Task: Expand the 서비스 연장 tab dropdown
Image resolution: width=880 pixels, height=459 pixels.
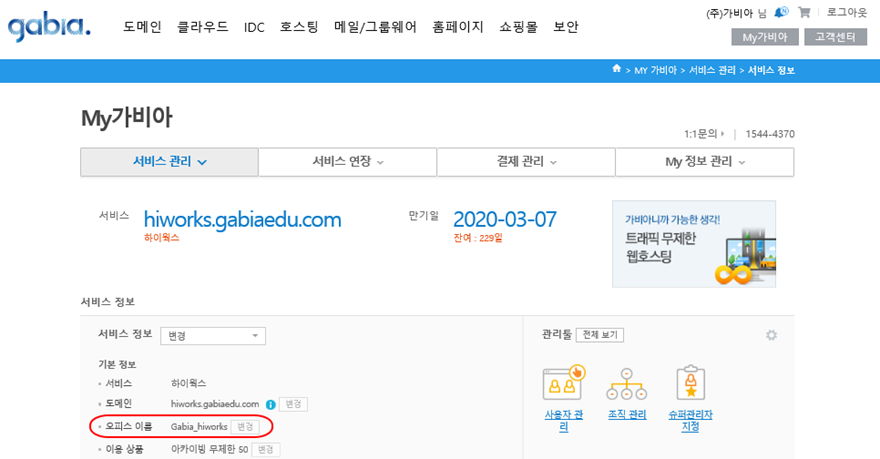Action: point(348,162)
